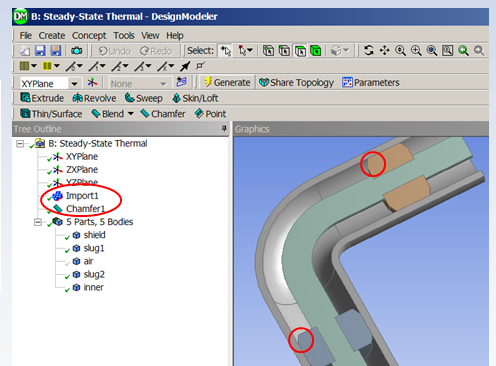
Task: Open the XYPlane active plane combo box
Action: coord(50,83)
